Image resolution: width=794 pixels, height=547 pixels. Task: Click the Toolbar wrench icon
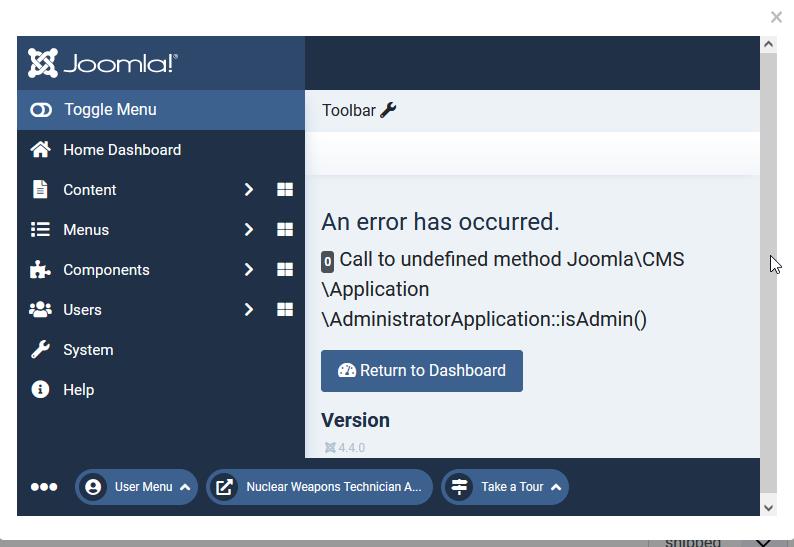tap(388, 110)
